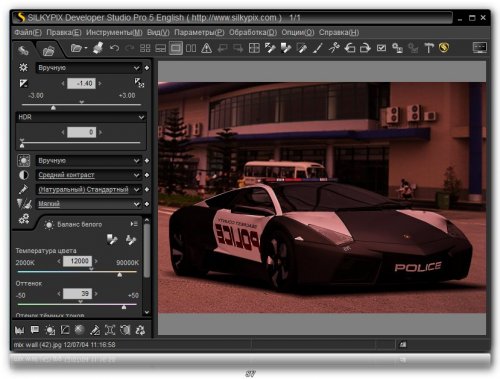This screenshot has height=379, width=500.
Task: Open the Опции menu
Action: pos(298,32)
